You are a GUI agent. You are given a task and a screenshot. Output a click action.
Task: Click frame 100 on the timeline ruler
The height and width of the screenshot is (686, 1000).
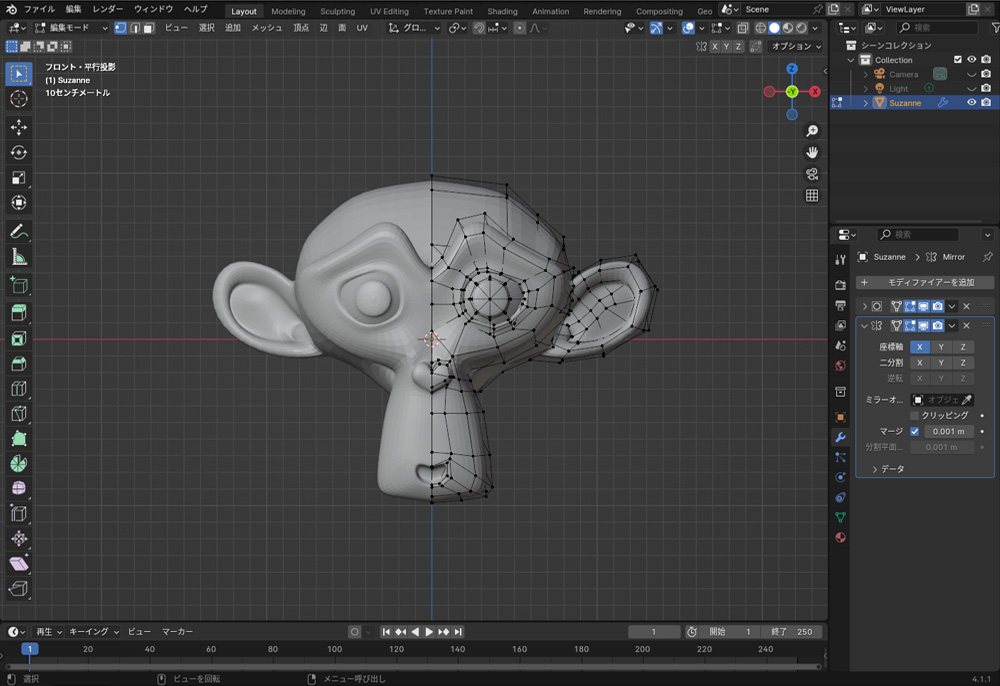[x=334, y=650]
